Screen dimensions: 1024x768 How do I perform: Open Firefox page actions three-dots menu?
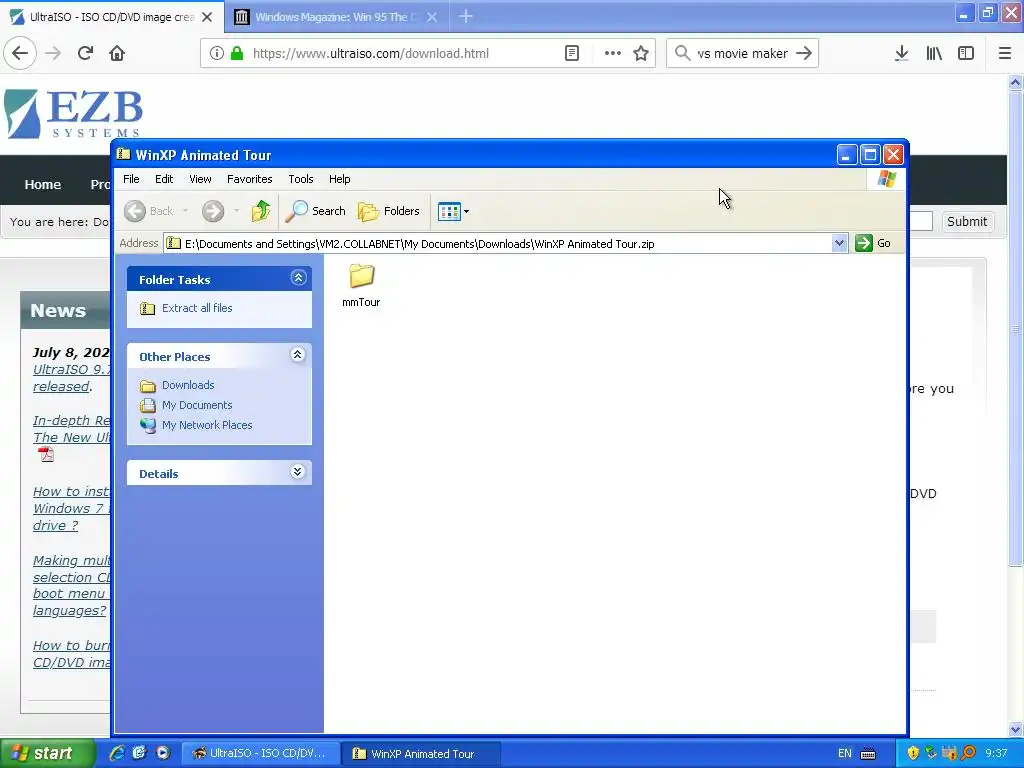(613, 53)
